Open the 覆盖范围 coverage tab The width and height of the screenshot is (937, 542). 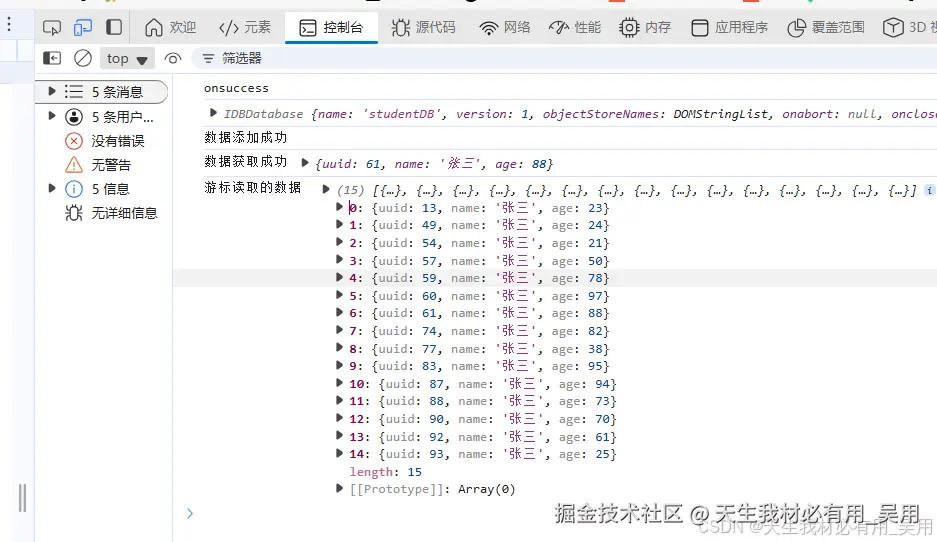pyautogui.click(x=826, y=27)
